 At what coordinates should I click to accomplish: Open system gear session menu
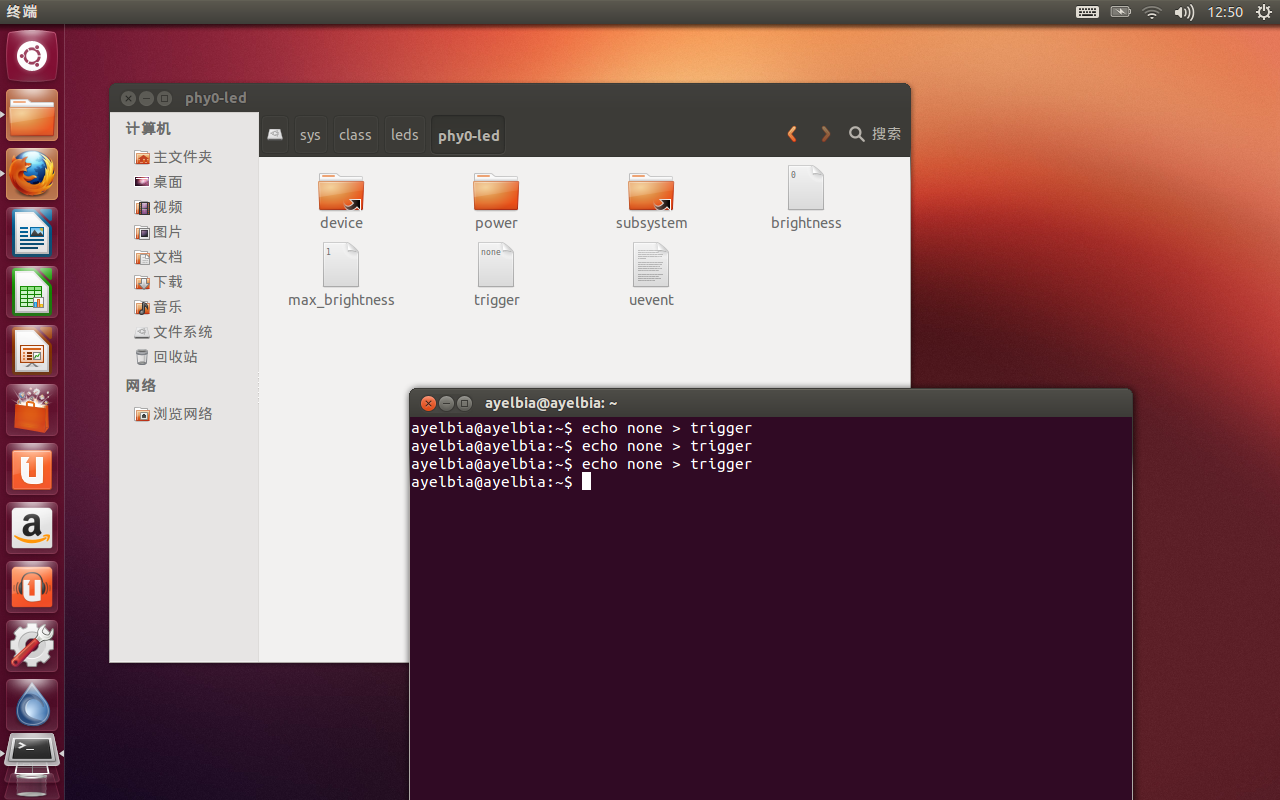1264,12
